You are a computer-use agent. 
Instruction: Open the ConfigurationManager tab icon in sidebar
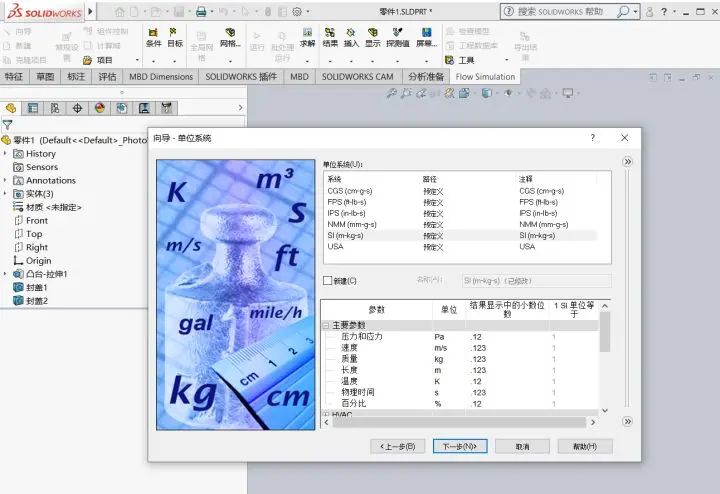click(x=55, y=108)
